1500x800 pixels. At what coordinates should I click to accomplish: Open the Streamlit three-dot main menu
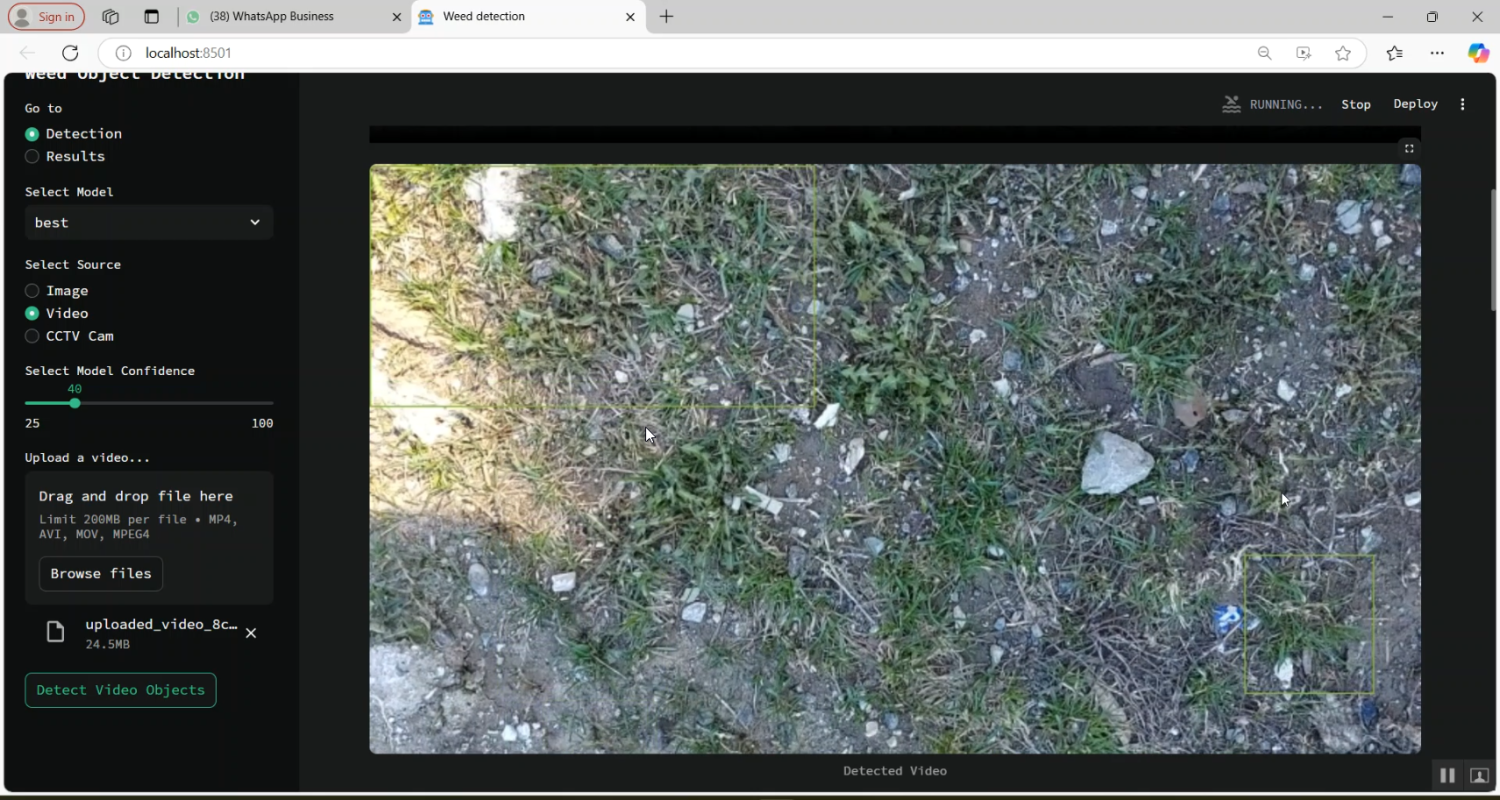click(1463, 104)
